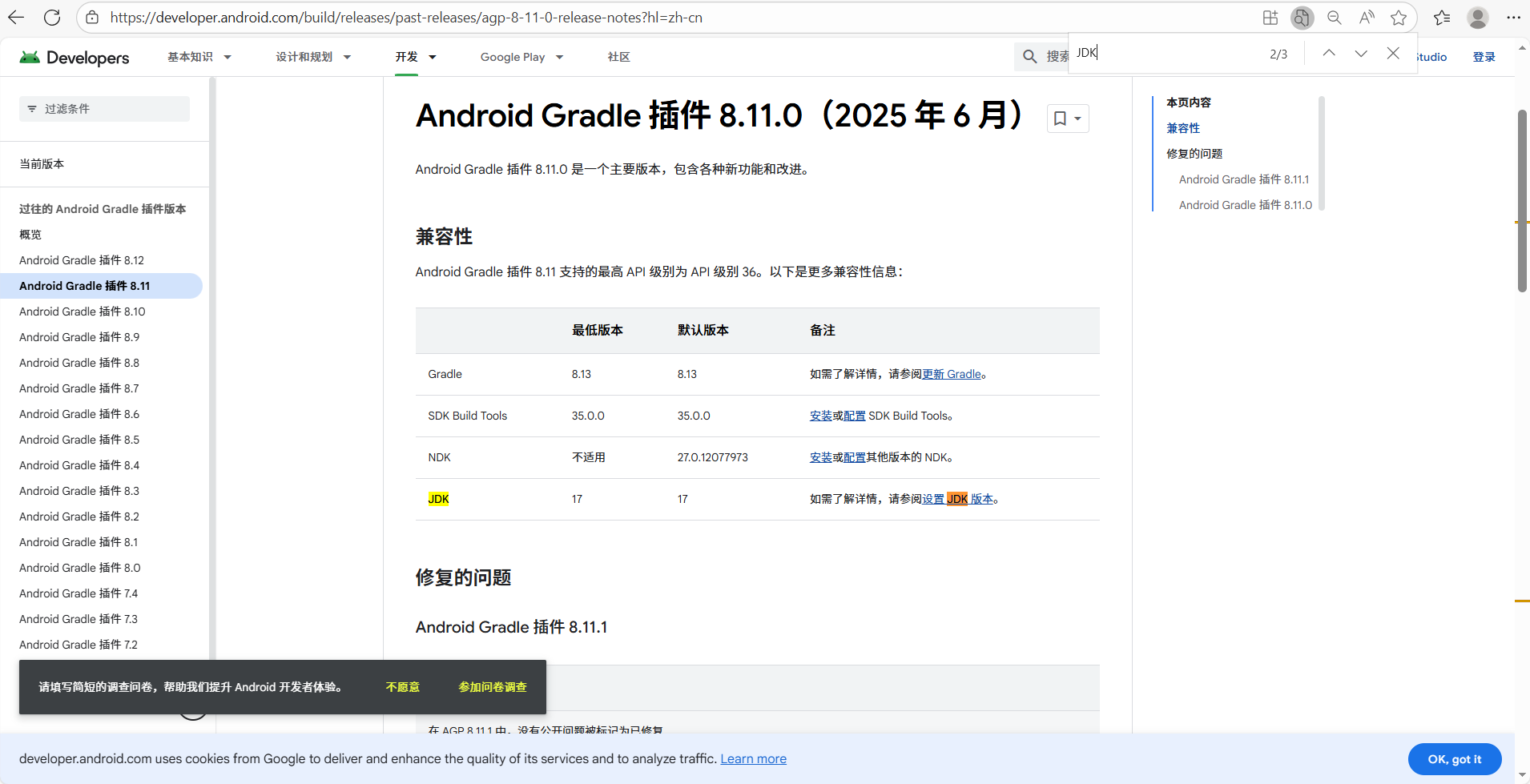Viewport: 1530px width, 784px height.
Task: Click the 登录 sign-in link
Action: pyautogui.click(x=1484, y=57)
